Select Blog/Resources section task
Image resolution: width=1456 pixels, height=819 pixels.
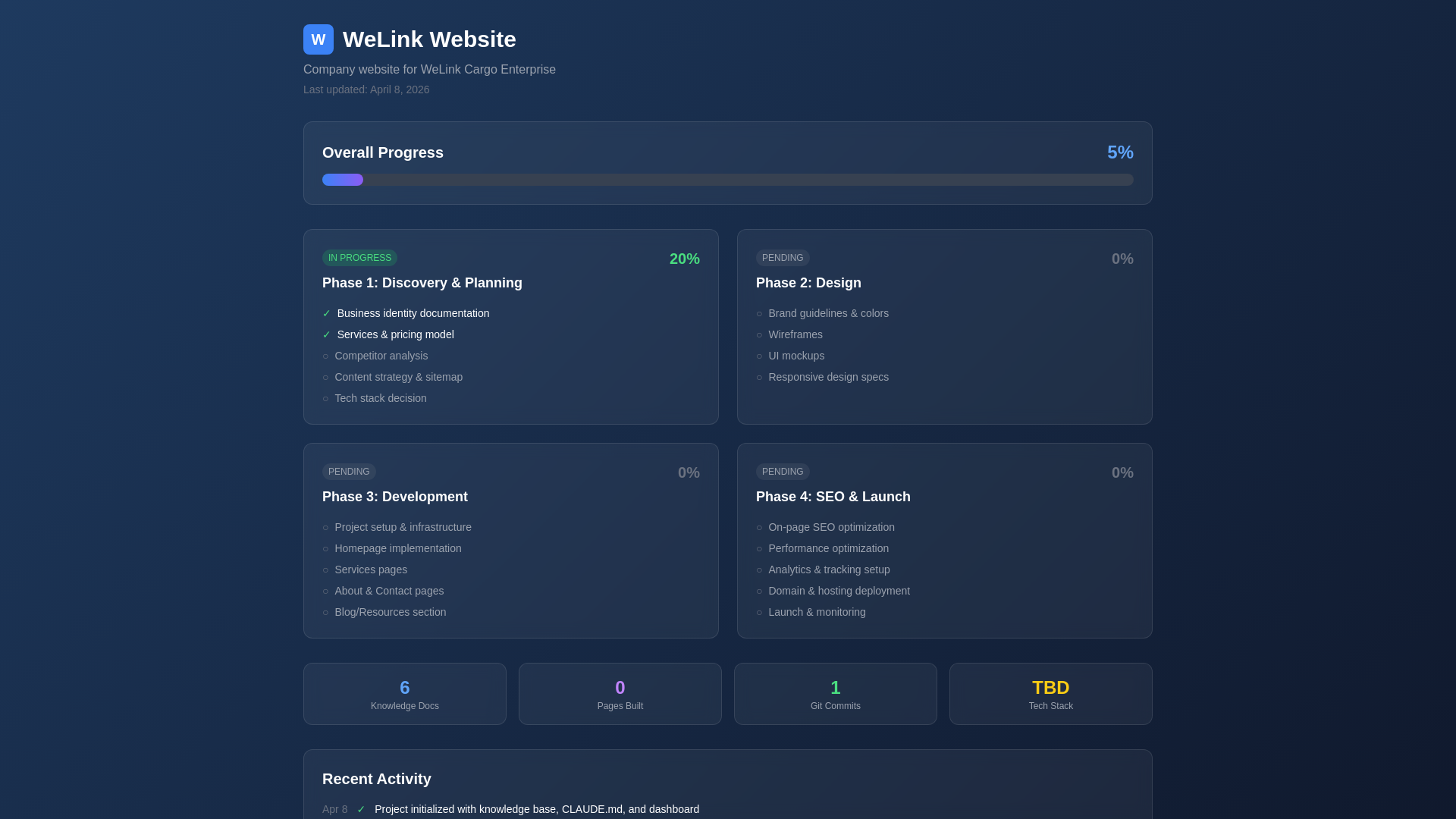pyautogui.click(x=391, y=612)
